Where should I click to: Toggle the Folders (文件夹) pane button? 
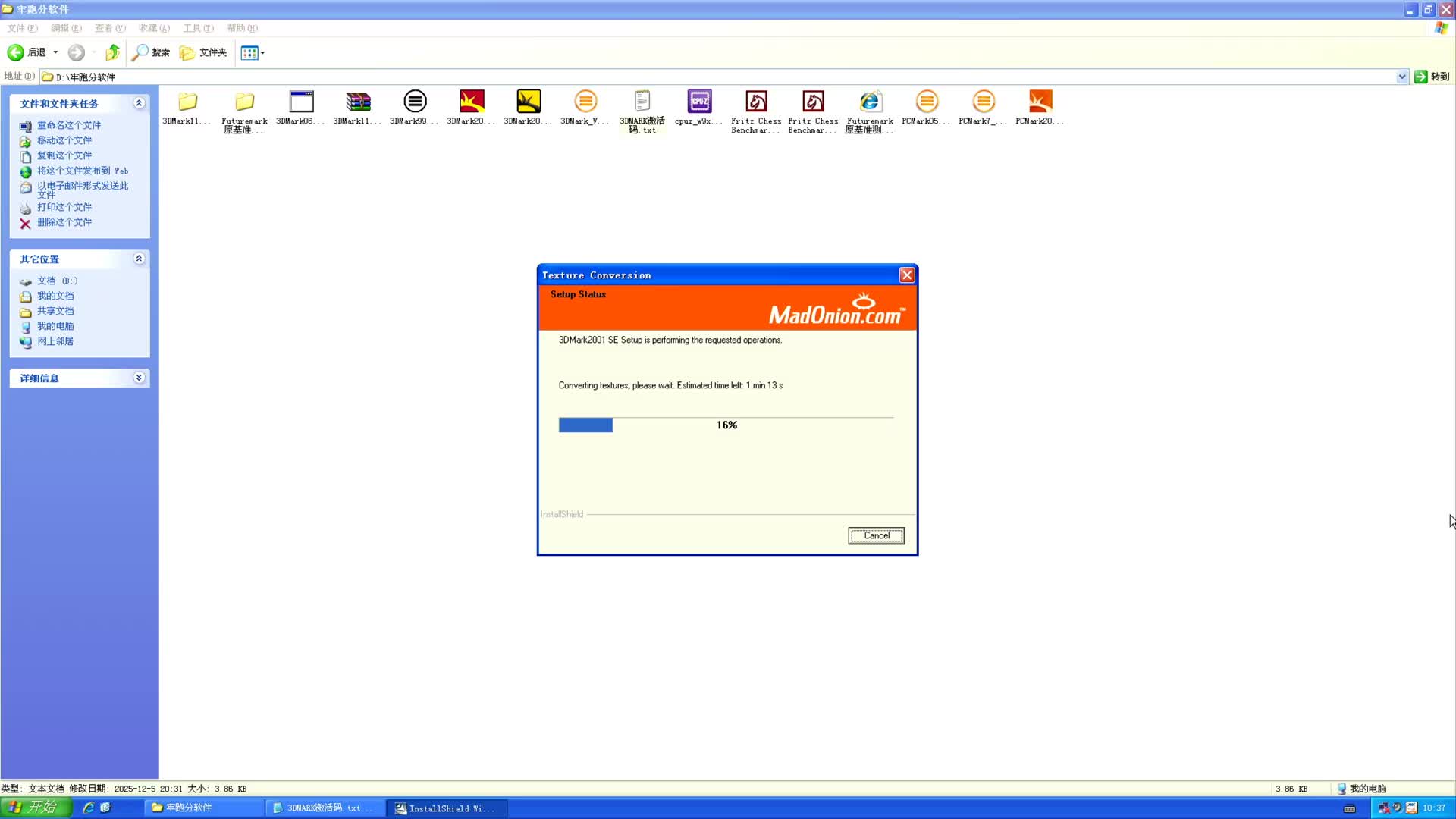pos(203,52)
